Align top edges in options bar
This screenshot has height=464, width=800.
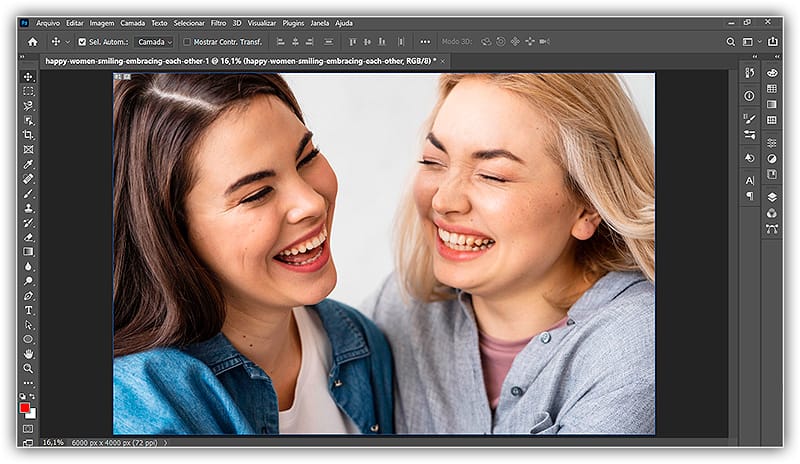pyautogui.click(x=353, y=42)
